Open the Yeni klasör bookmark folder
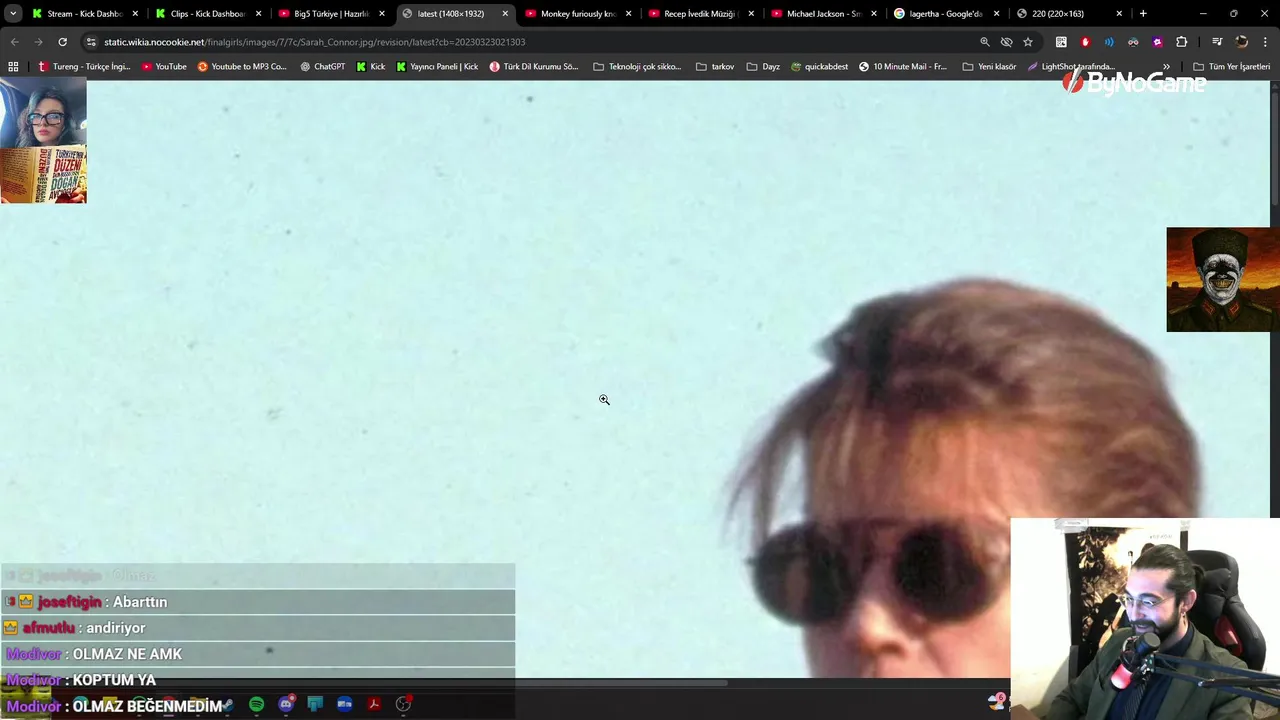The image size is (1280, 720). click(989, 66)
